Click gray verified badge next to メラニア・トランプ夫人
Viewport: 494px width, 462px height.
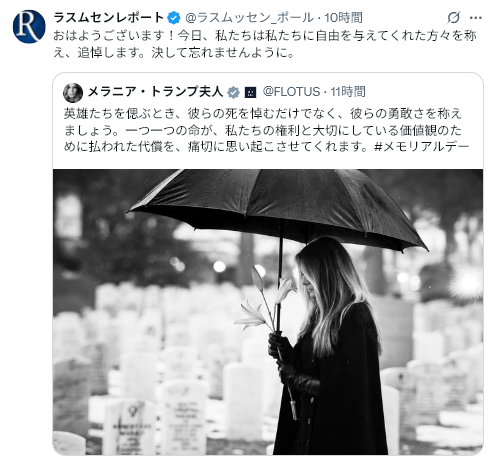coord(233,92)
